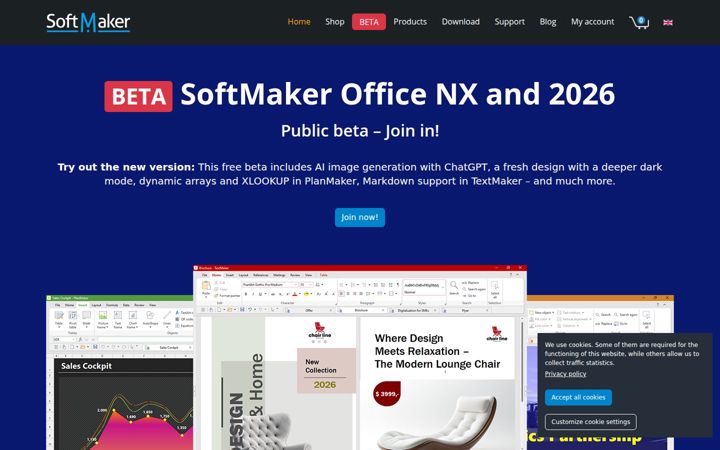Image resolution: width=720 pixels, height=450 pixels.
Task: Open My account
Action: [x=592, y=22]
